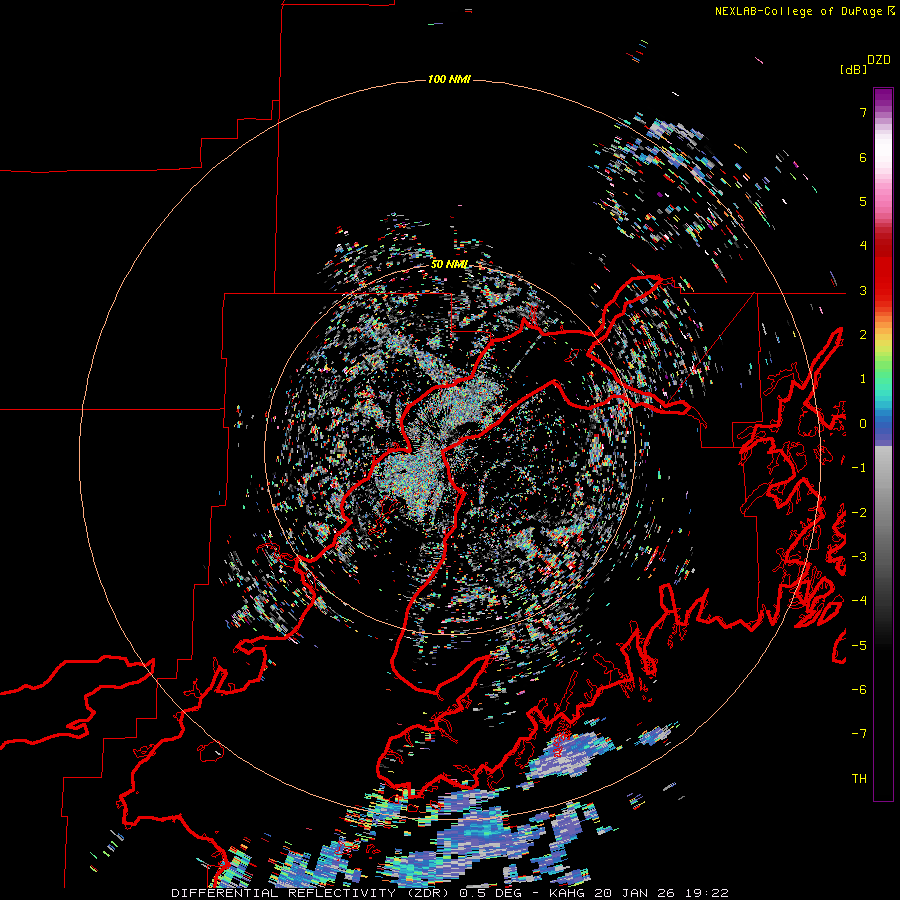900x900 pixels.
Task: Click the DZD legend title
Action: (879, 60)
